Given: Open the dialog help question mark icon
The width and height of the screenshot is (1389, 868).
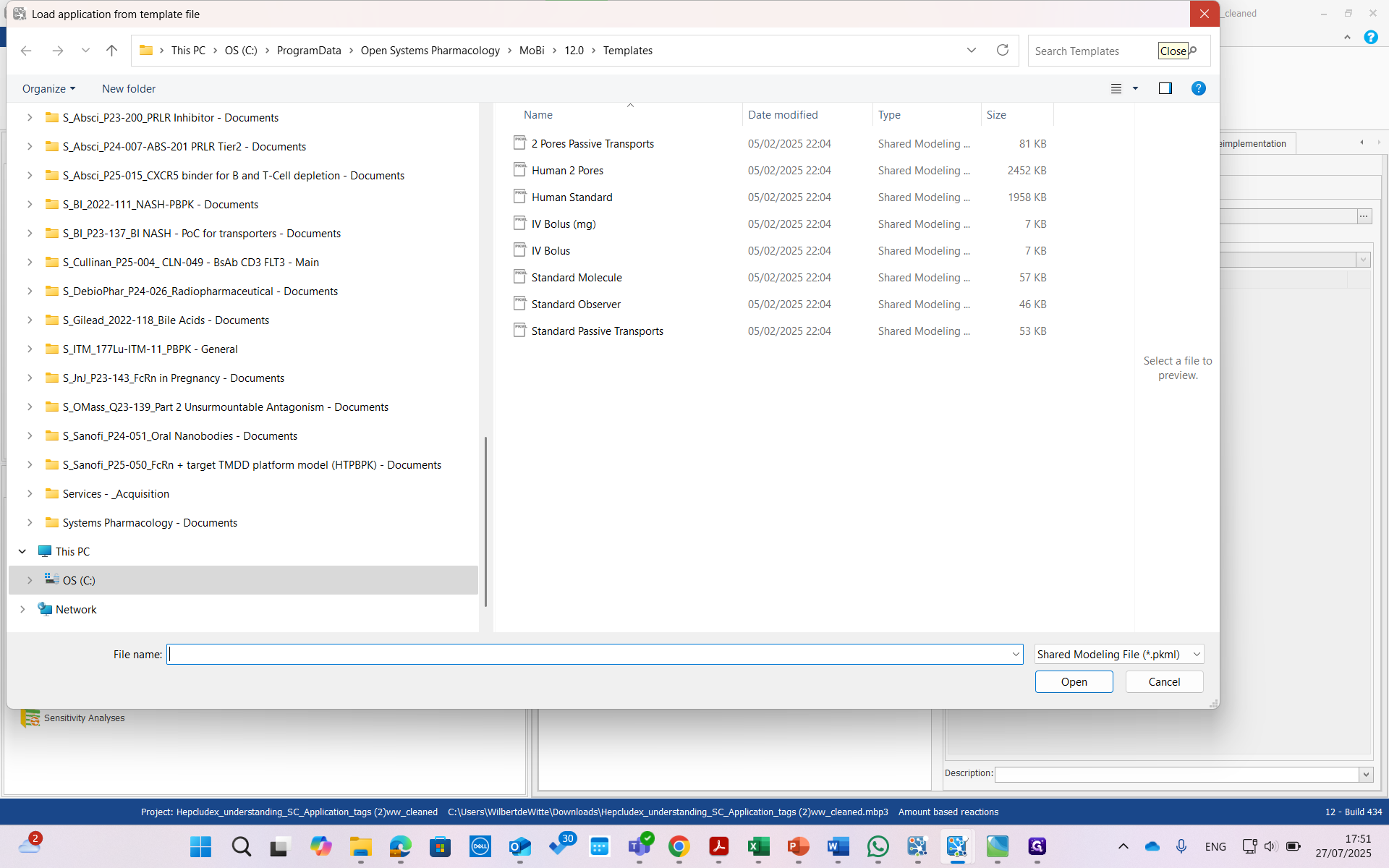Looking at the screenshot, I should [1198, 88].
